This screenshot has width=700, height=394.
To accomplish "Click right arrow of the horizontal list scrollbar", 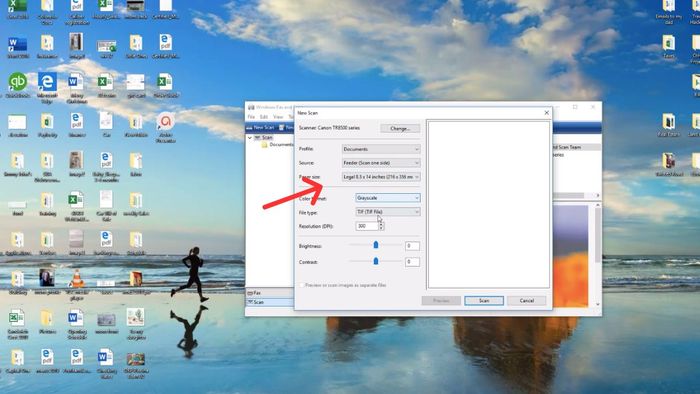I will tap(598, 195).
